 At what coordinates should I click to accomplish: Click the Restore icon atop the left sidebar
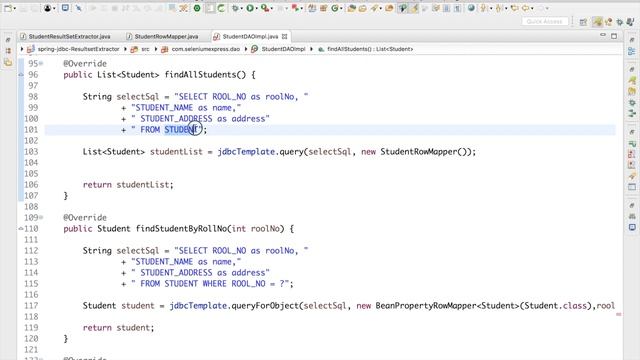[8, 40]
